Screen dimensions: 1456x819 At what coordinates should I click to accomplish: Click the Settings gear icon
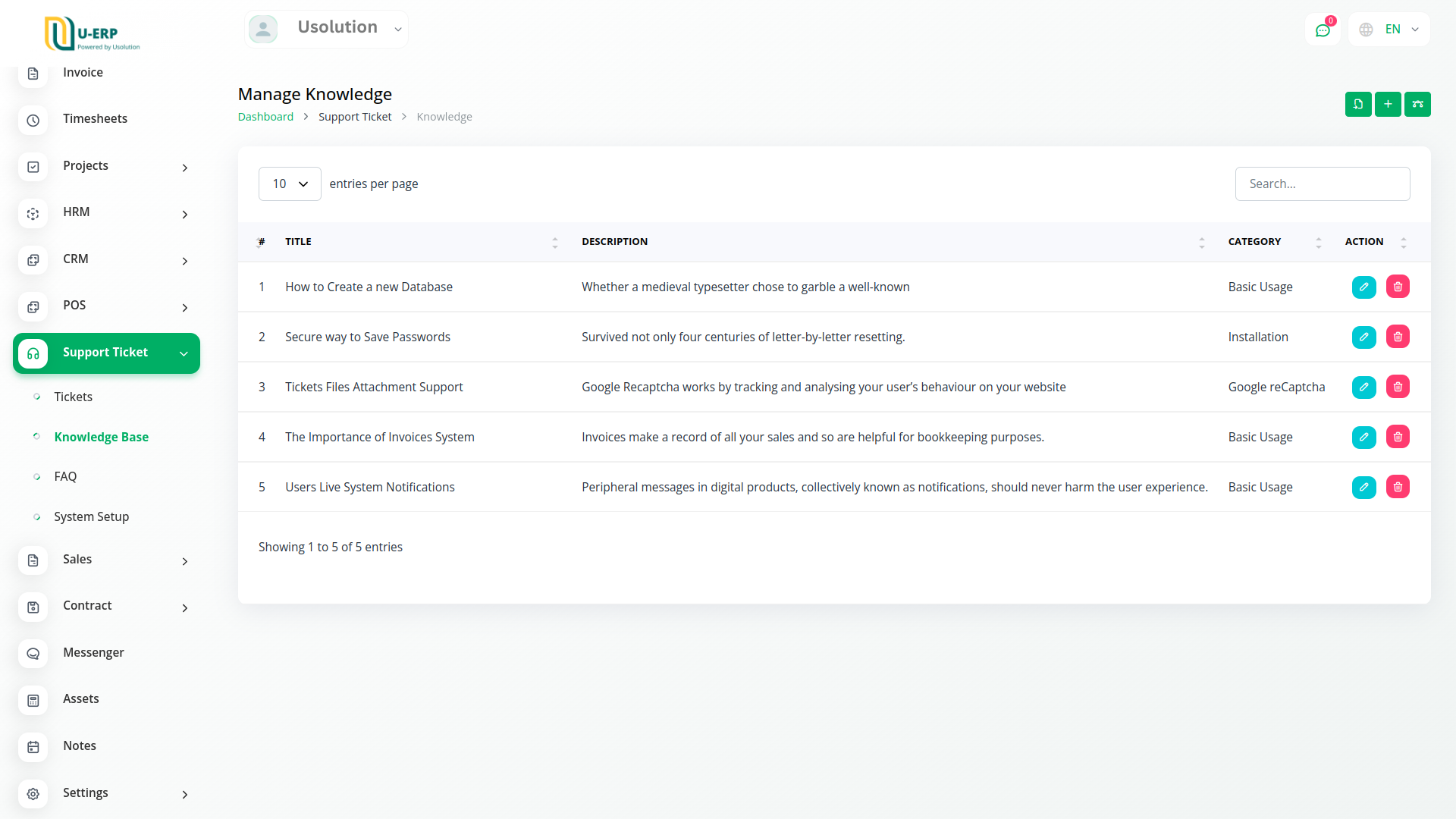(x=33, y=794)
